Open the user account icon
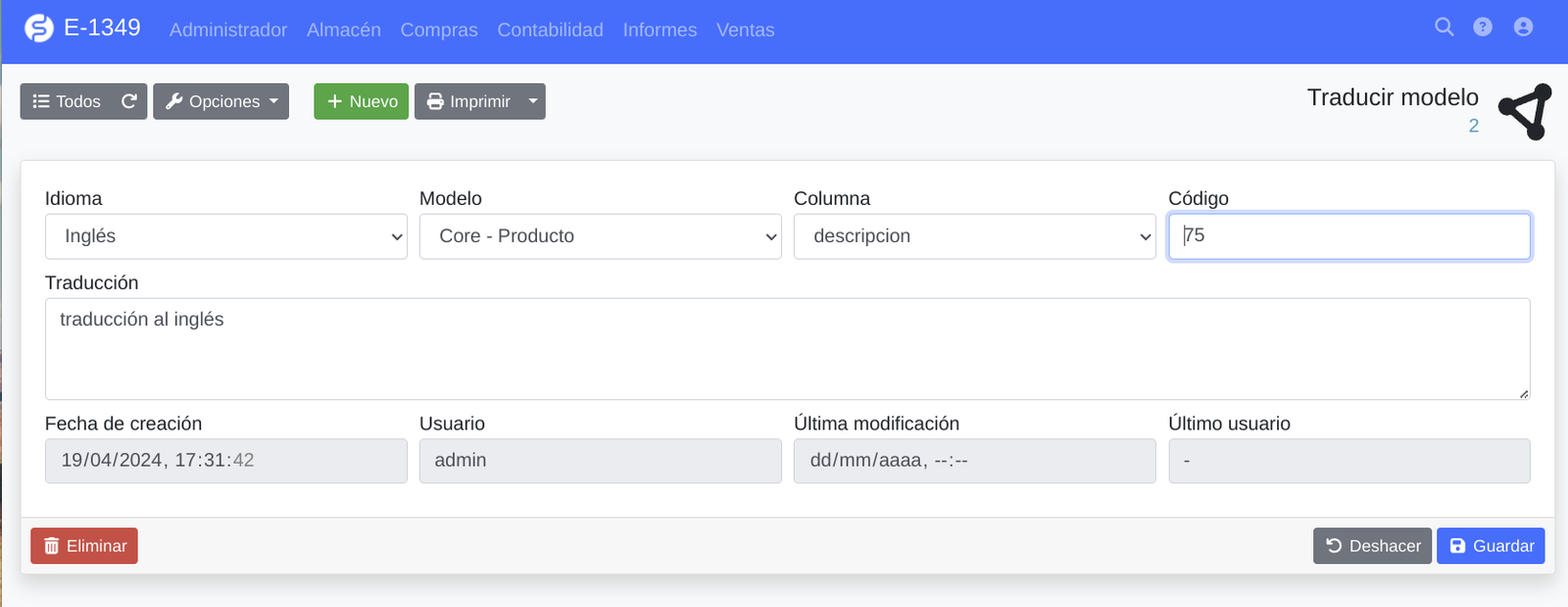This screenshot has height=607, width=1568. [x=1523, y=27]
